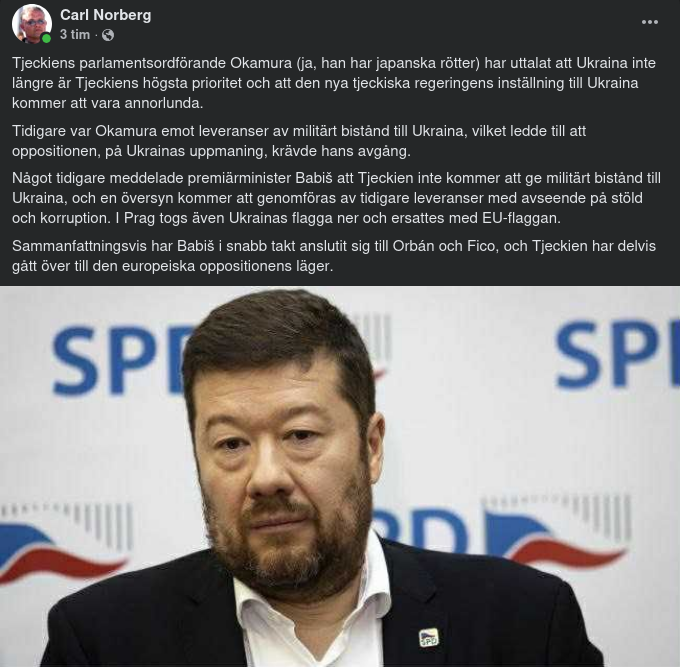680x667 pixels.
Task: Click the SPD lapel pin in the photo
Action: pyautogui.click(x=428, y=638)
